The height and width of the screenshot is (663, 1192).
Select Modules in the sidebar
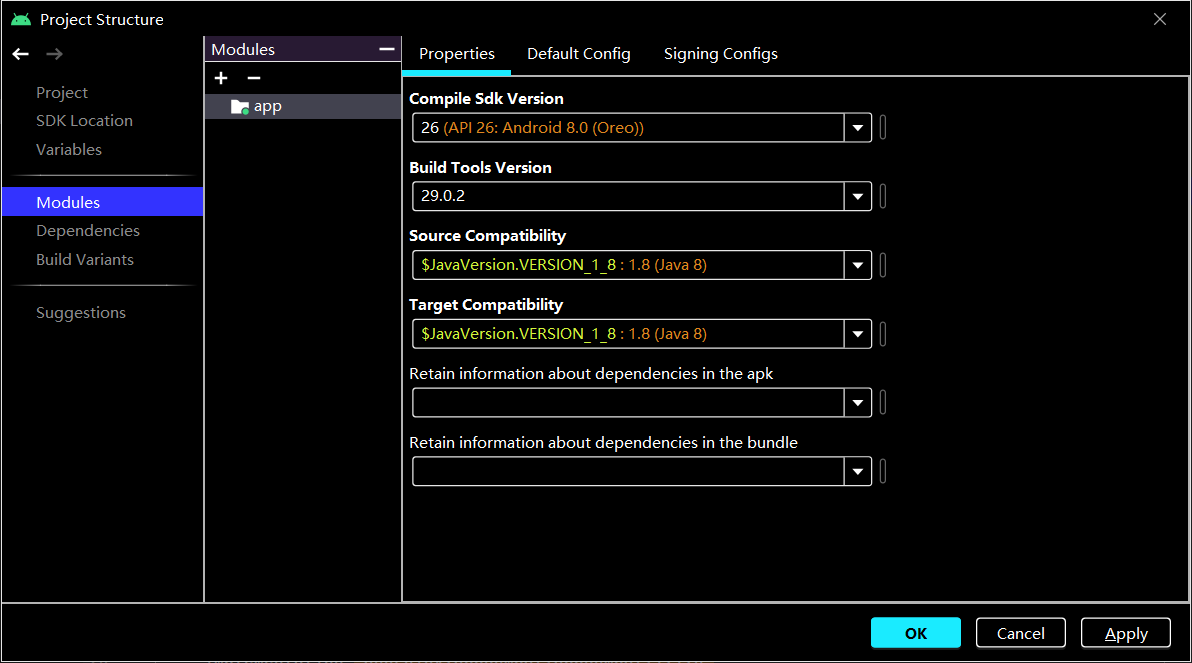(x=103, y=202)
